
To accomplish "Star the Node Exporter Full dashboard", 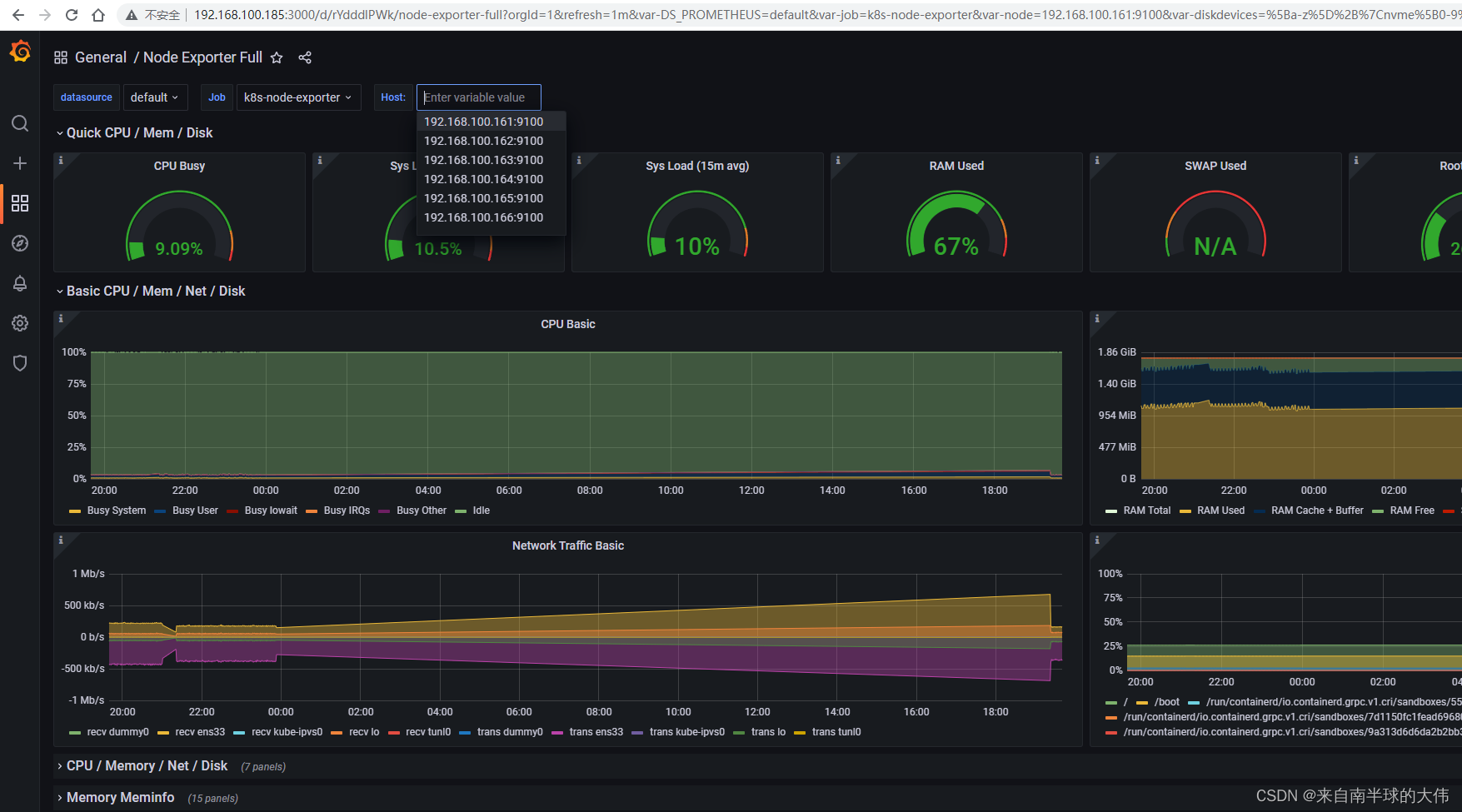I will 277,57.
